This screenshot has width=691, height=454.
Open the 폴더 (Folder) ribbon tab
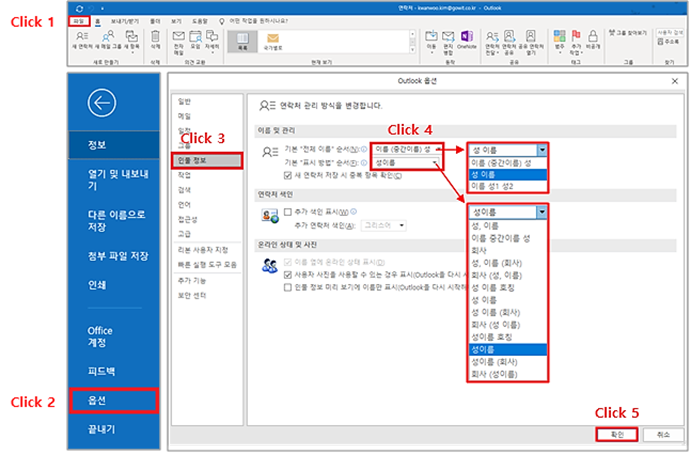click(155, 21)
